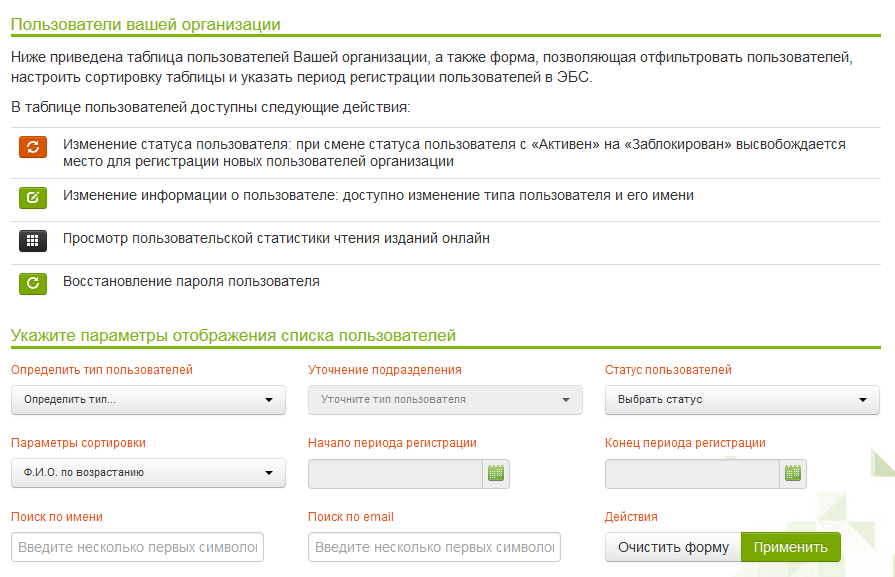The width and height of the screenshot is (895, 577).
Task: Click the 'Укажите параметры отображения списка пользователей' heading
Action: 233,336
